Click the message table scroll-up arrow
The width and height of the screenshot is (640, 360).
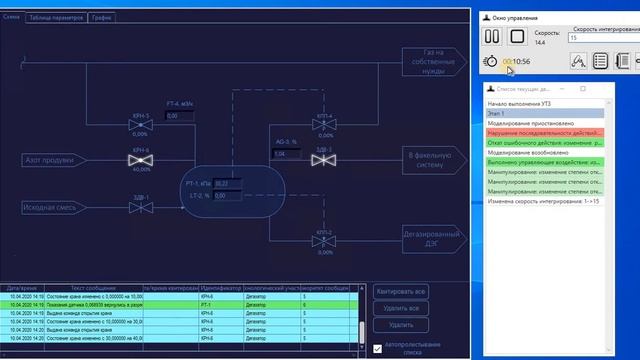(362, 288)
